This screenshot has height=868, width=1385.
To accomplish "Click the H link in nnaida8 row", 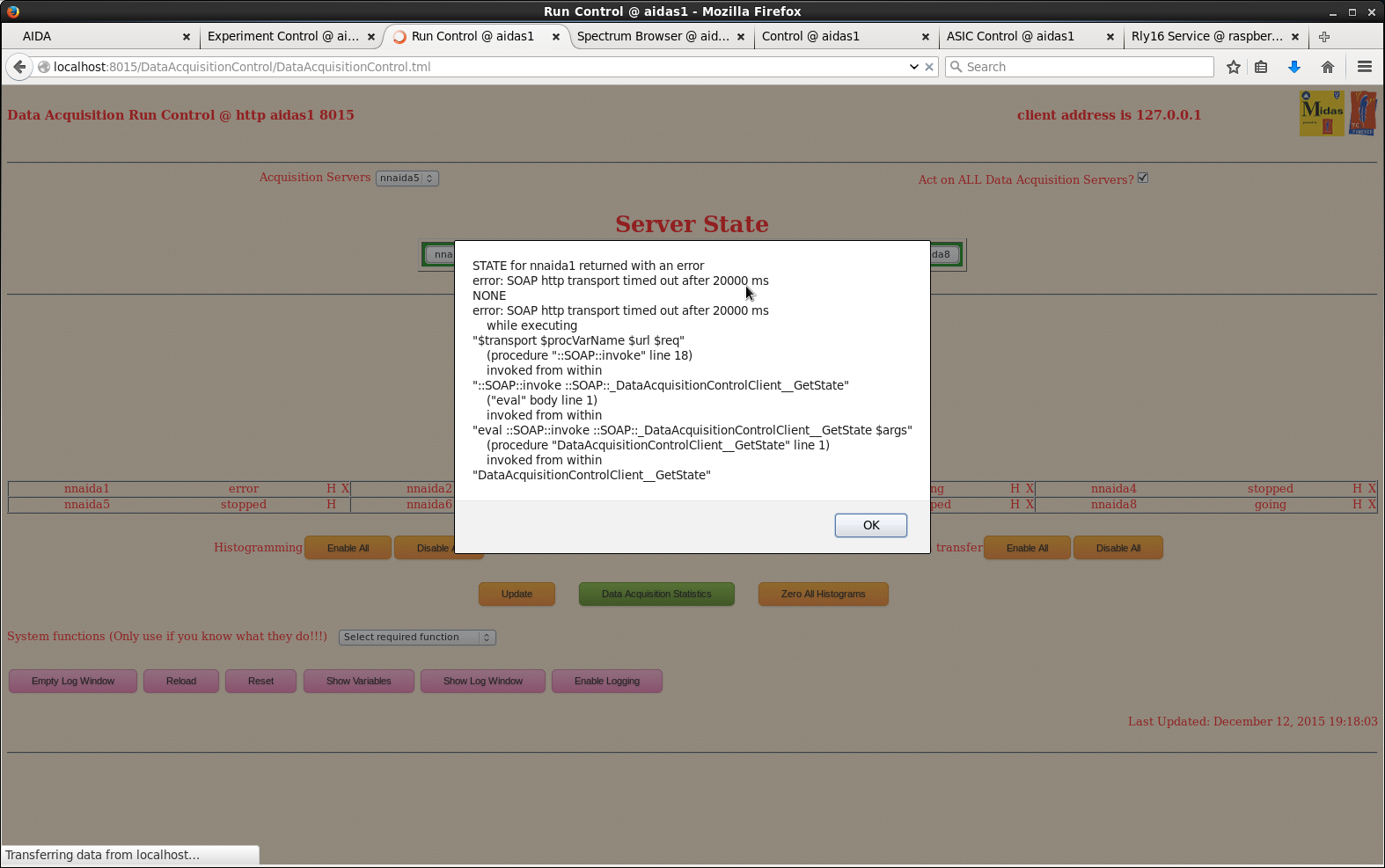I will point(1357,505).
